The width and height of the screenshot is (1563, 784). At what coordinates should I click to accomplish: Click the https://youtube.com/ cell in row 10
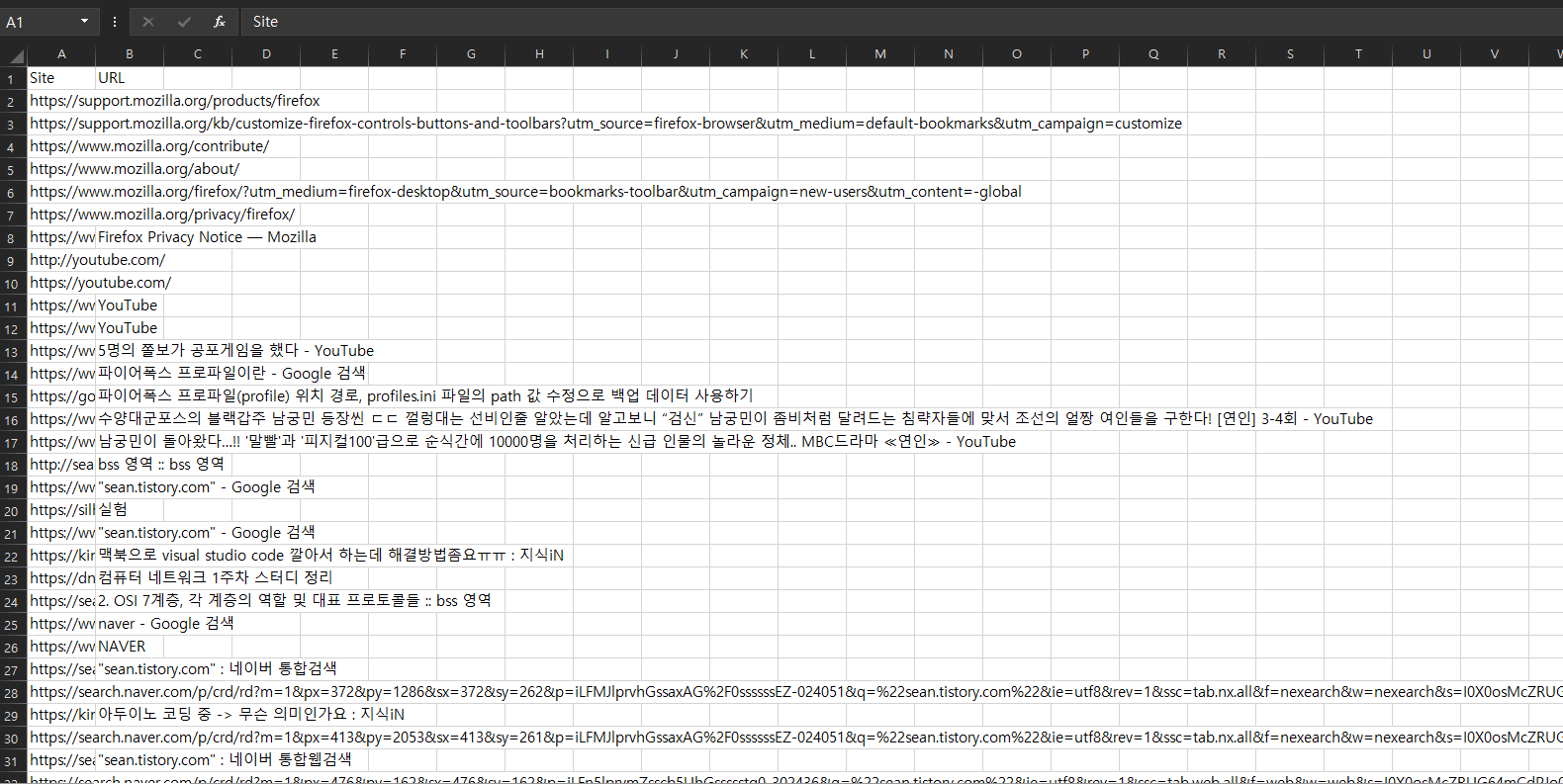100,283
